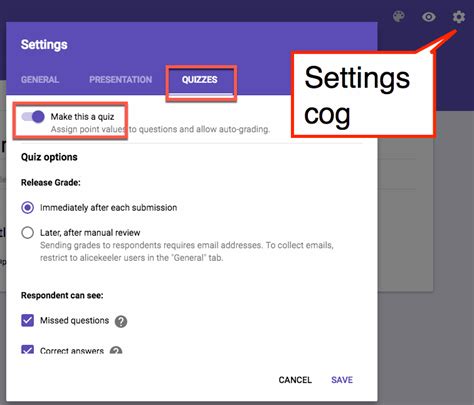Click the Settings cog annotation callout box

[x=364, y=95]
